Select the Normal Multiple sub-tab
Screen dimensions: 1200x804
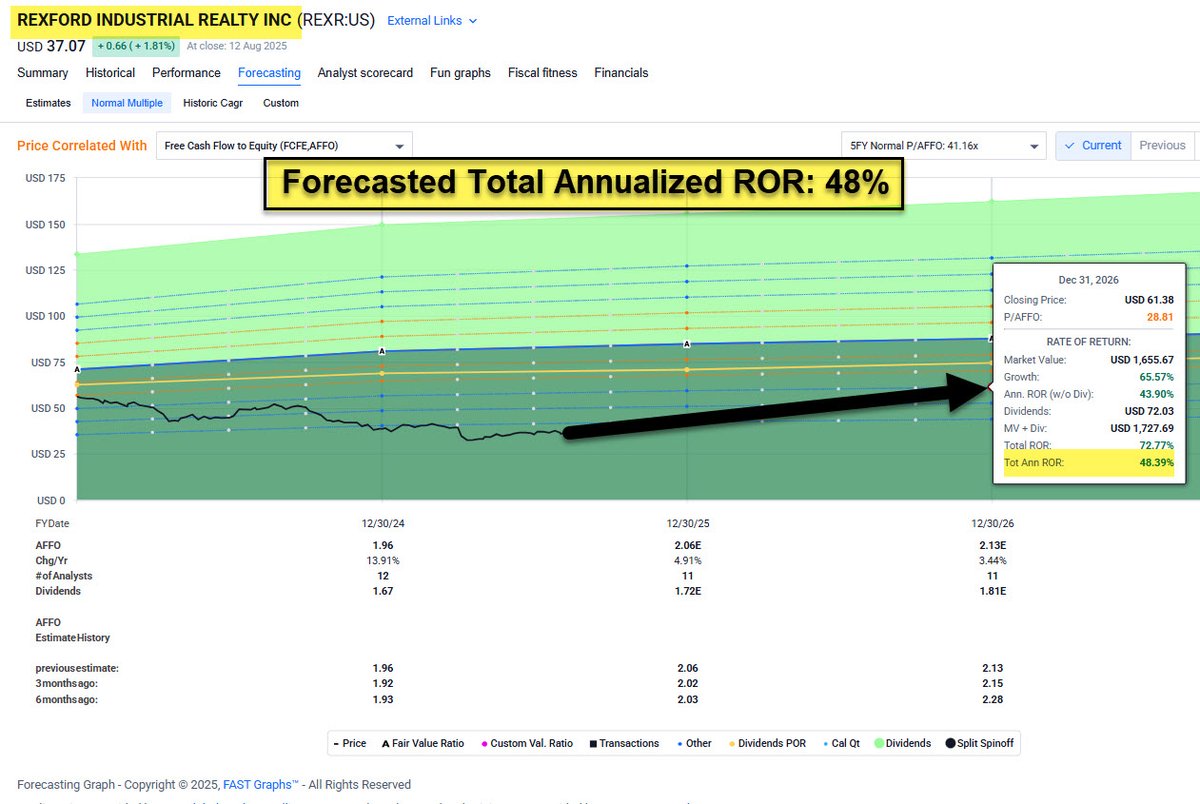127,103
